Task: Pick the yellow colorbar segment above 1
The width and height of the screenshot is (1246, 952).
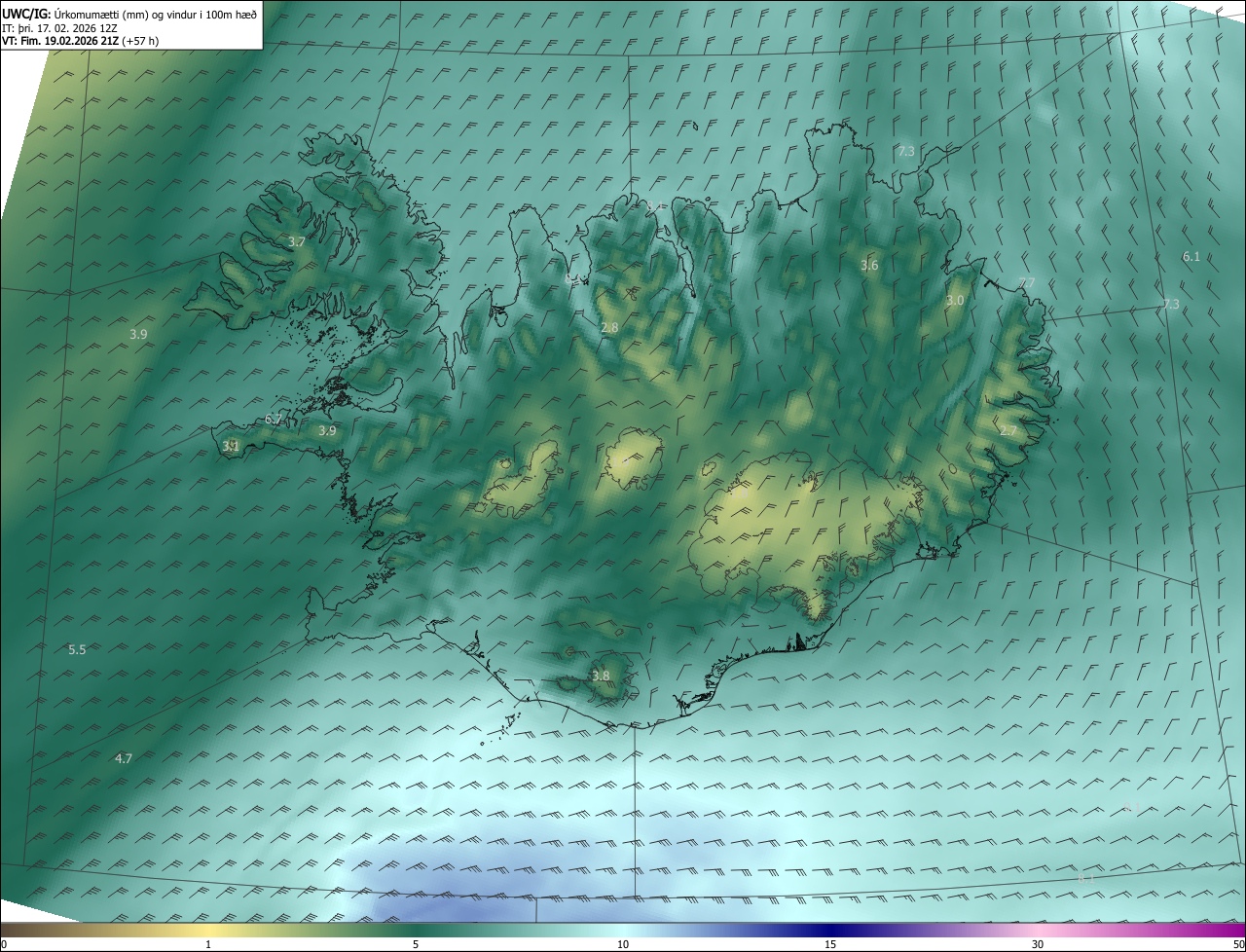Action: [x=208, y=930]
